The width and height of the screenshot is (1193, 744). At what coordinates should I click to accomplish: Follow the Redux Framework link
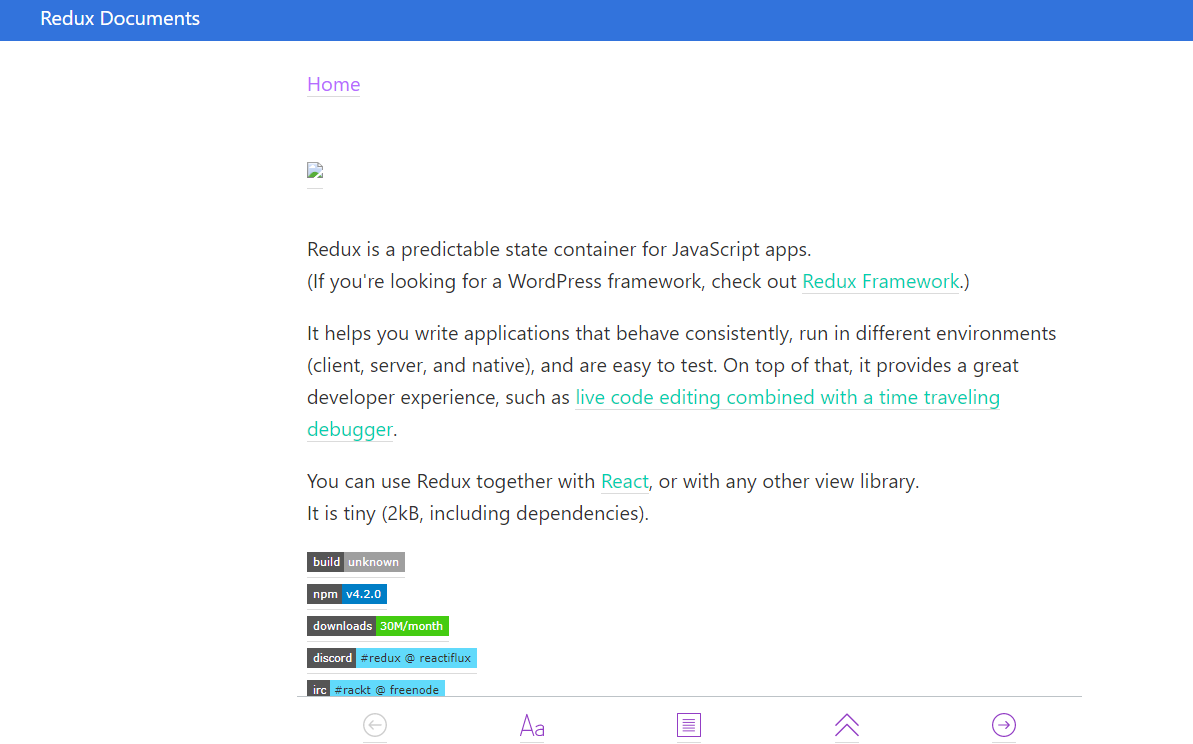[x=881, y=281]
